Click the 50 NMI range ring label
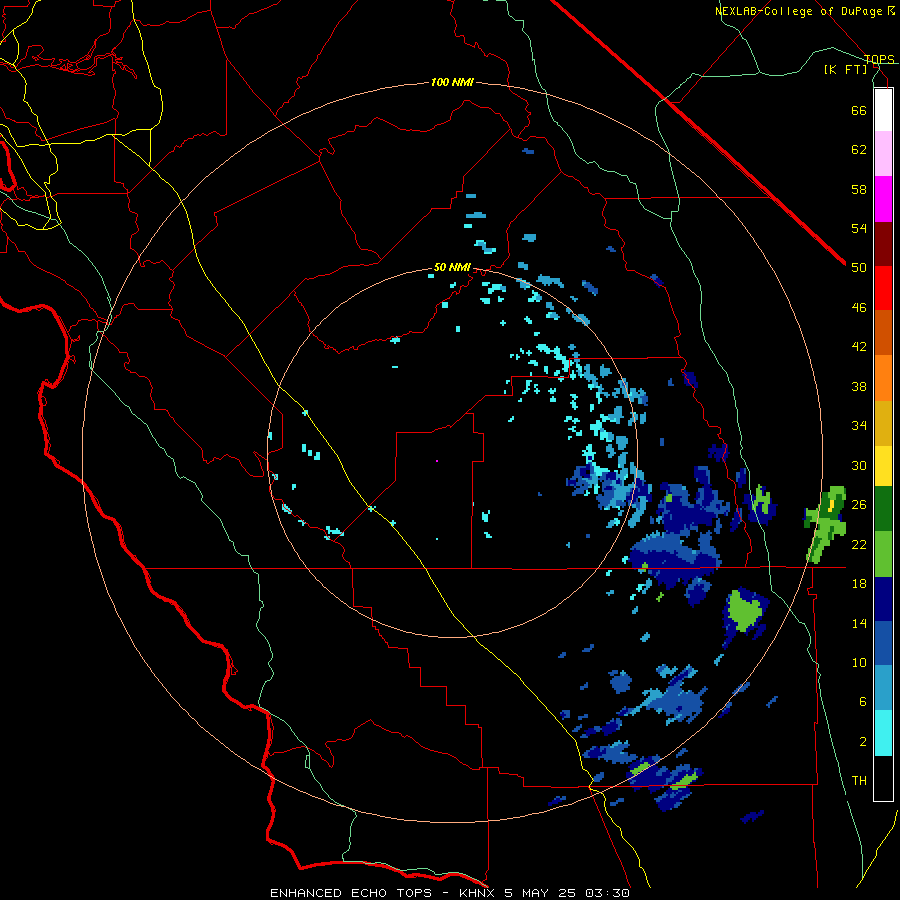 452,267
